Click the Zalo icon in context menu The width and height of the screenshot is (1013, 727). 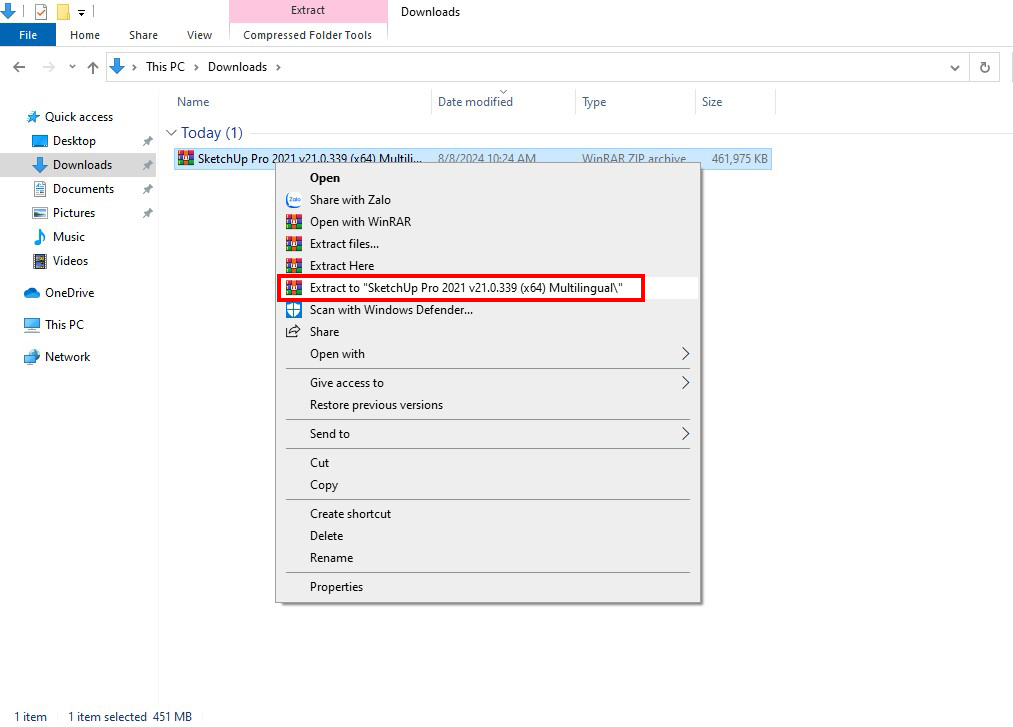[x=293, y=200]
